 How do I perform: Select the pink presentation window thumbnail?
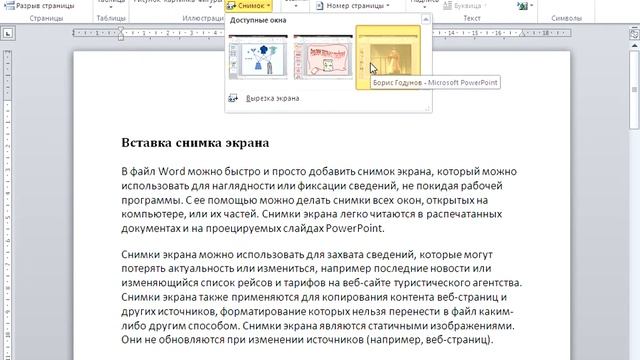[323, 57]
